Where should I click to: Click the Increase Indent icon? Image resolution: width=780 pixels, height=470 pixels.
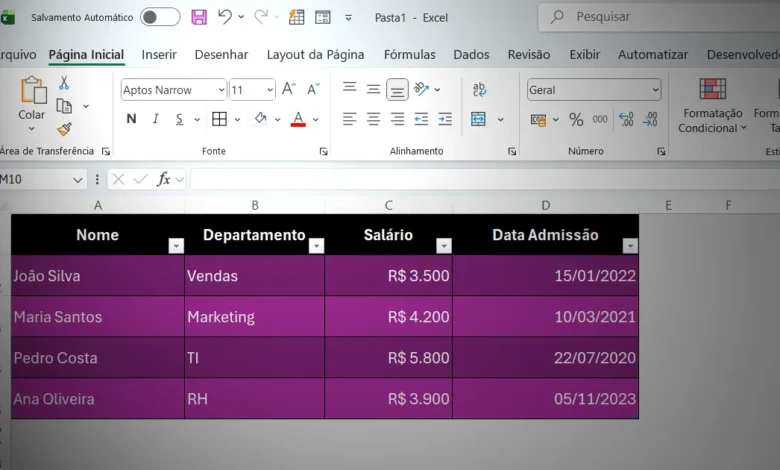pos(445,119)
